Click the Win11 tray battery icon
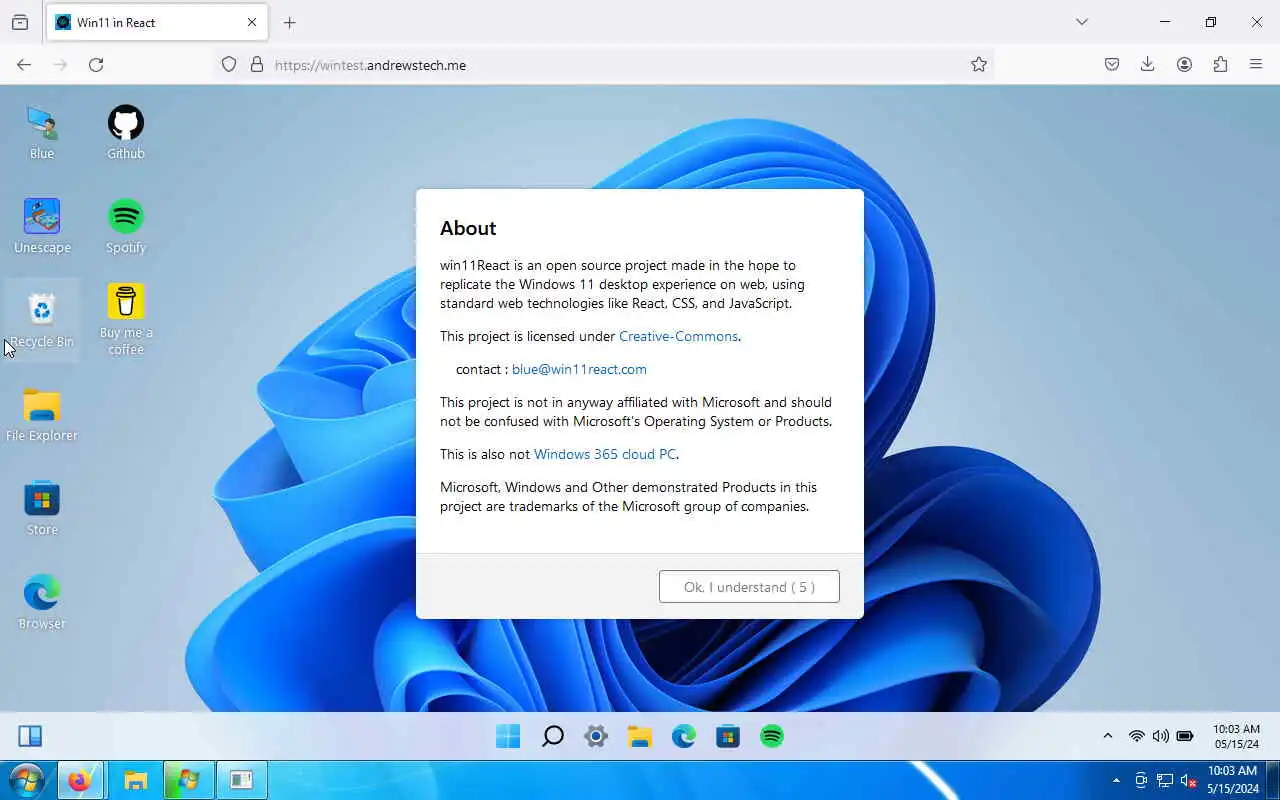Screen dimensions: 1280x800 pos(1185,736)
